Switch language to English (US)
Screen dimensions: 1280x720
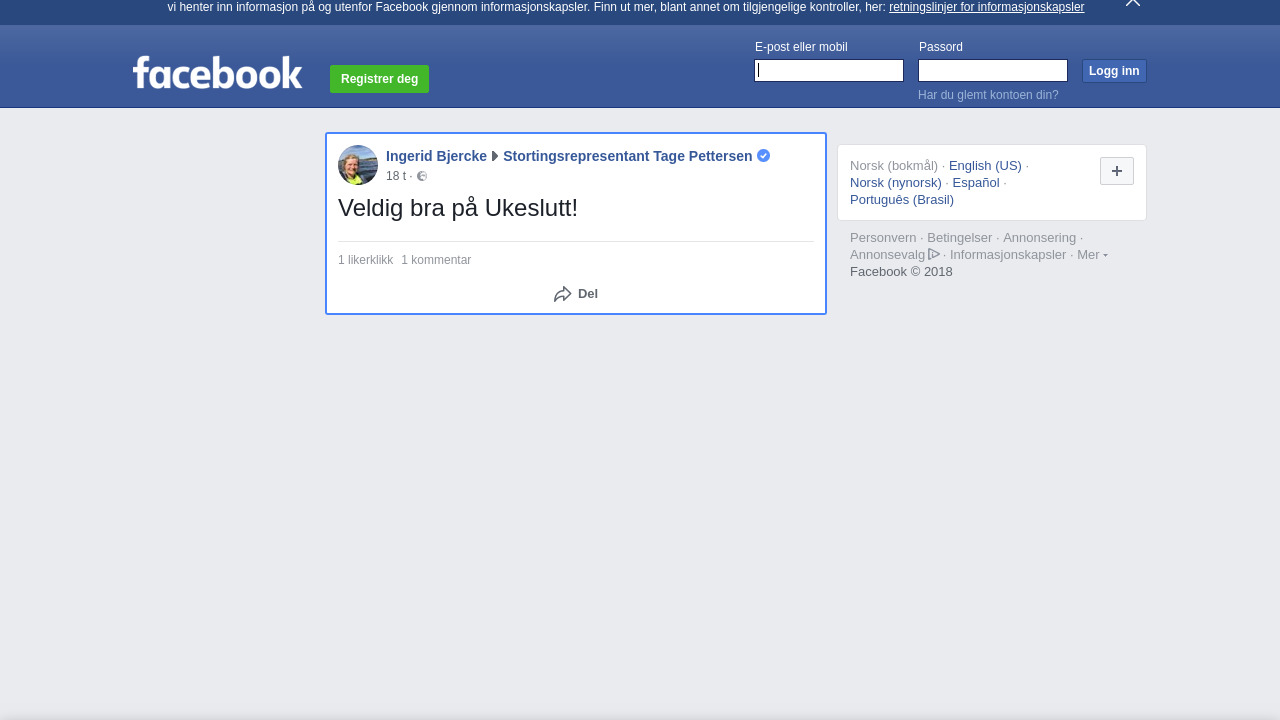(x=985, y=166)
